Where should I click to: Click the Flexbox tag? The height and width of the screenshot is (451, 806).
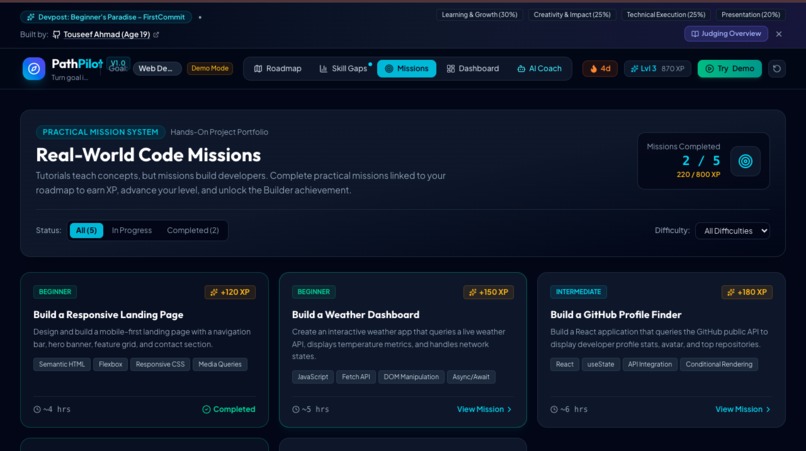tap(111, 364)
